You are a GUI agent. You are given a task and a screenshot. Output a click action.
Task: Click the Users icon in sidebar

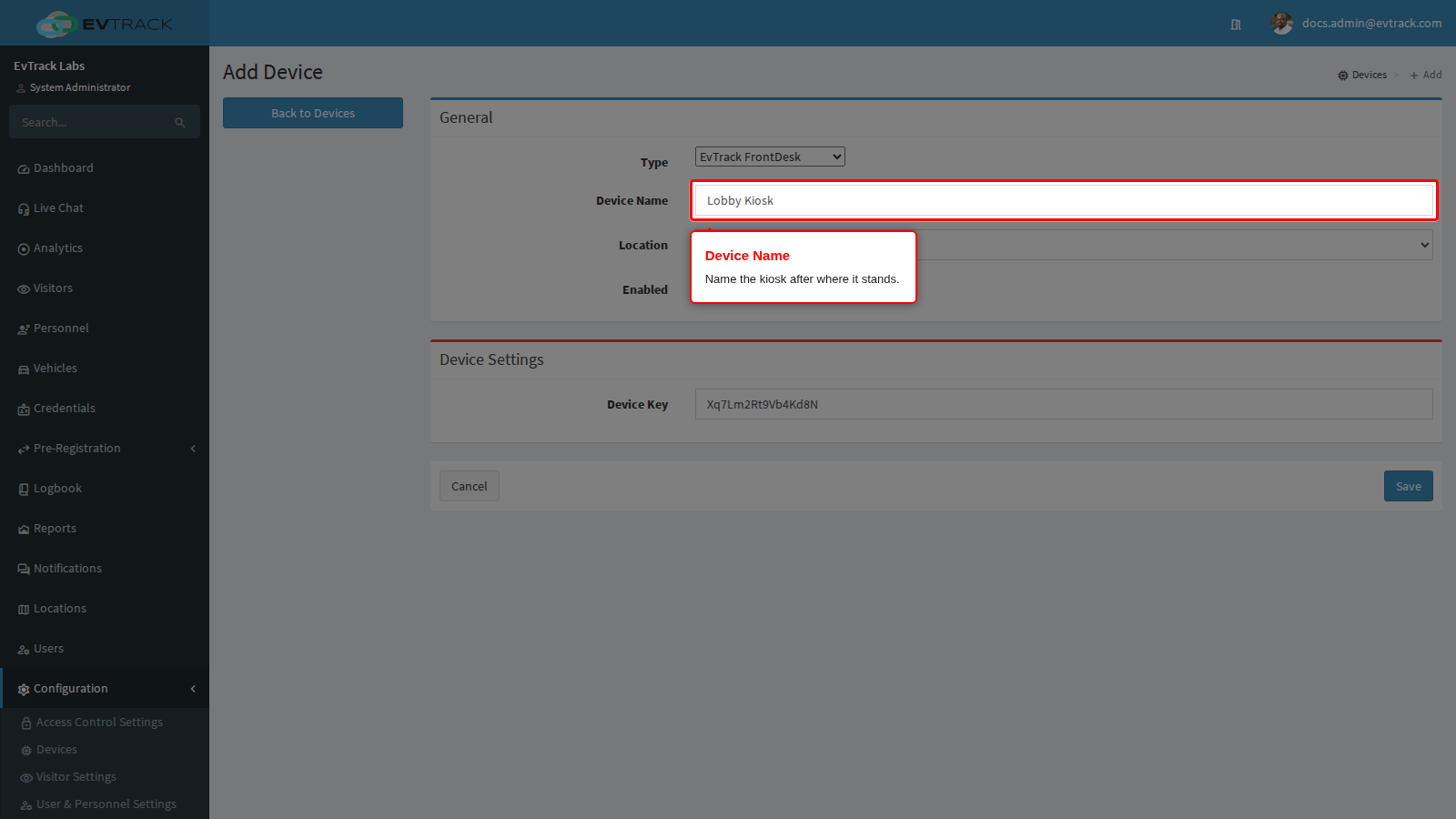coord(24,650)
